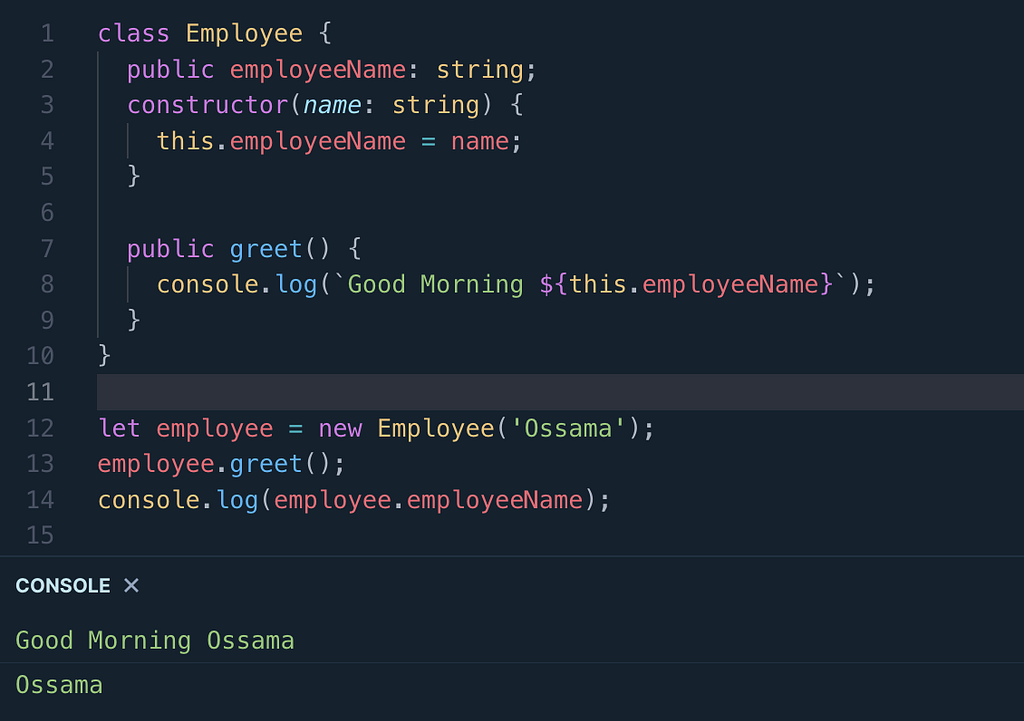
Task: Click 'employee' variable on line 12
Action: [x=215, y=428]
